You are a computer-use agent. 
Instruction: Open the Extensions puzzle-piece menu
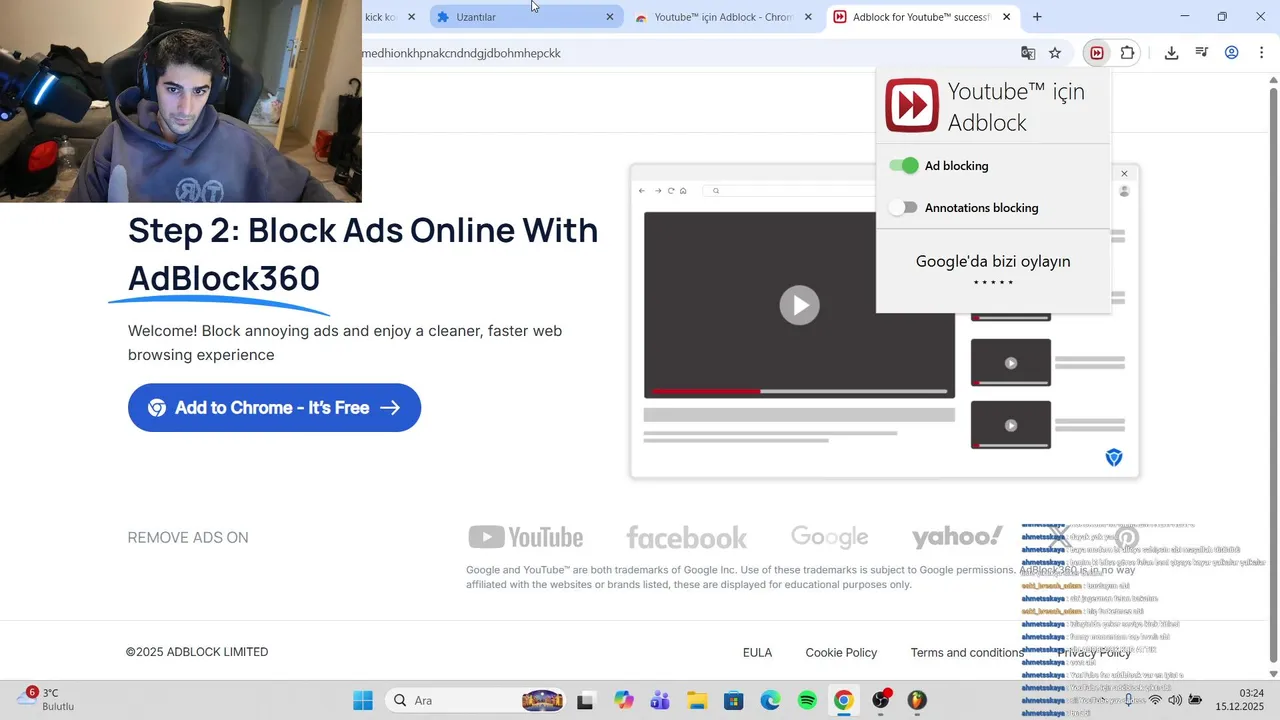click(x=1128, y=53)
